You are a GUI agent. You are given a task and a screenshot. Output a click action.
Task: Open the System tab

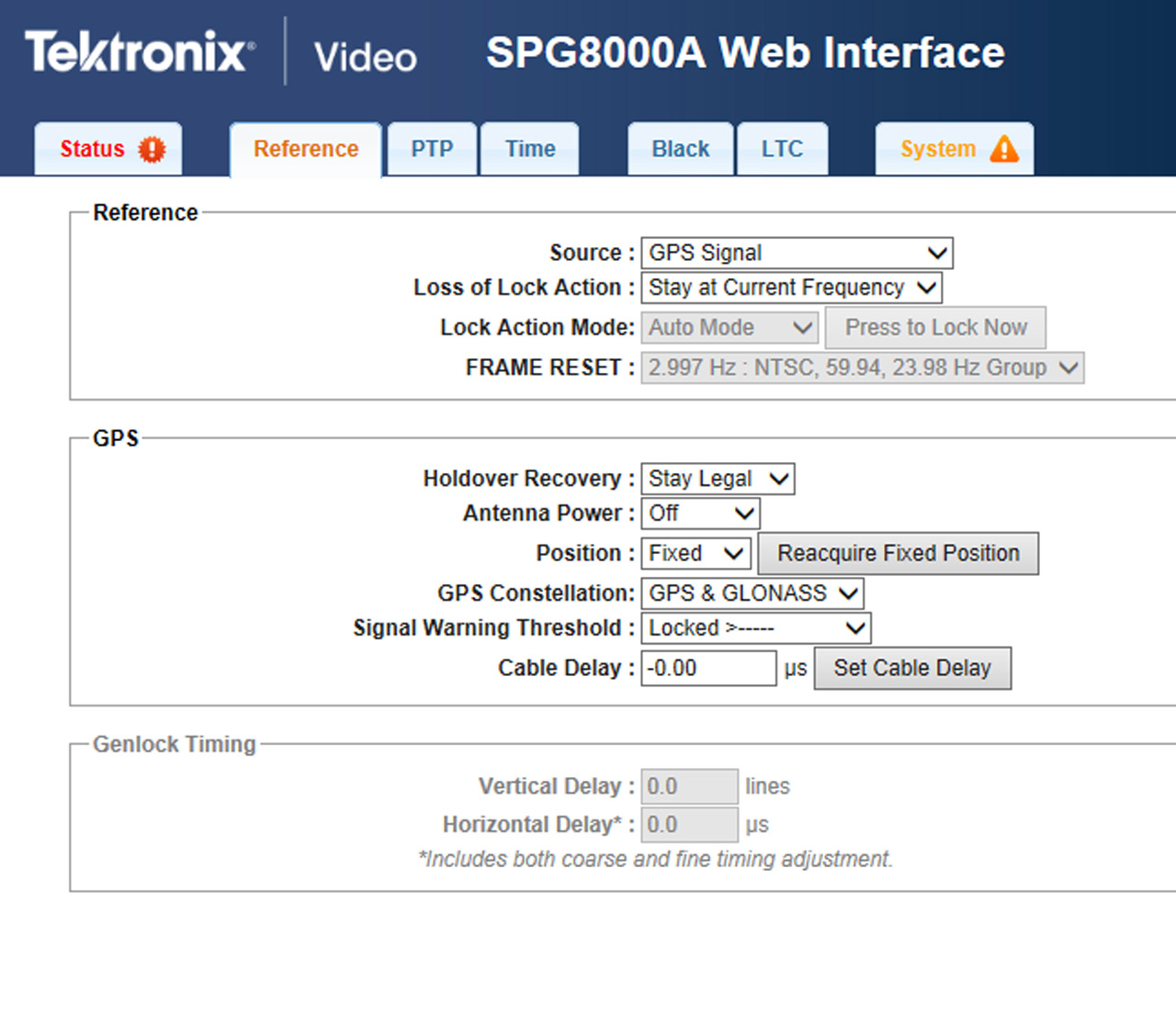pos(938,149)
